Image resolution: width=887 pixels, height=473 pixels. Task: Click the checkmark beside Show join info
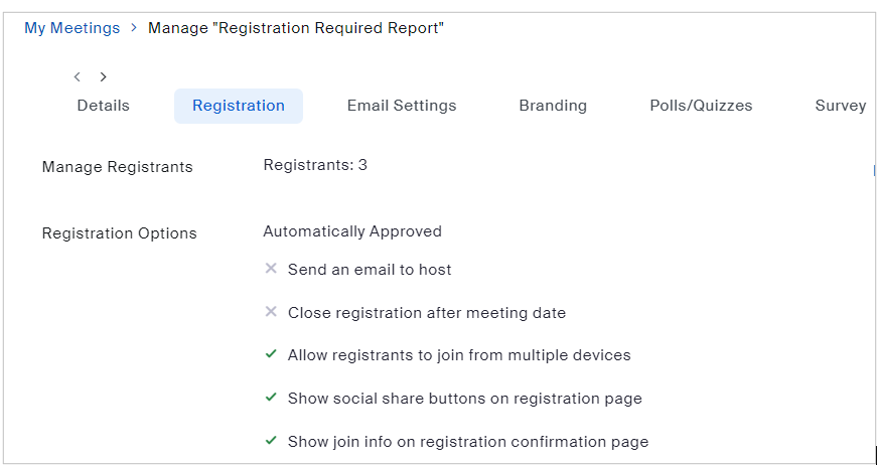(270, 441)
